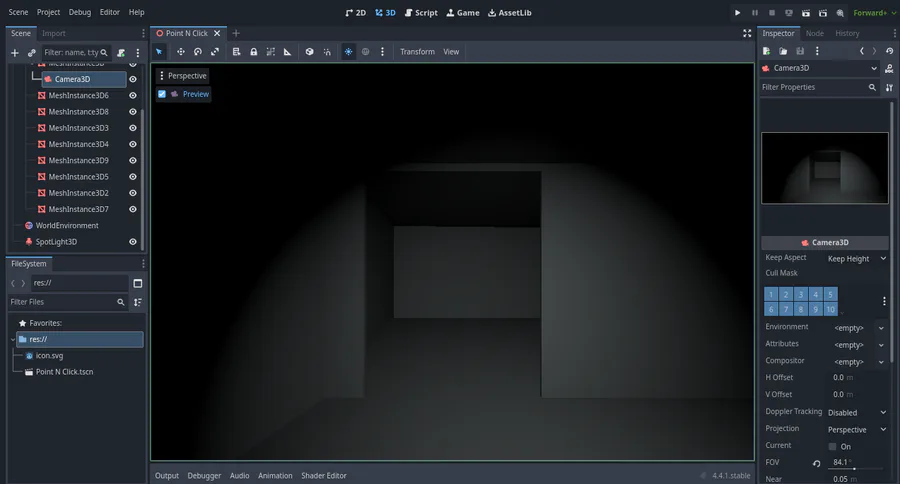Open the Project menu
The width and height of the screenshot is (900, 484).
click(x=48, y=12)
